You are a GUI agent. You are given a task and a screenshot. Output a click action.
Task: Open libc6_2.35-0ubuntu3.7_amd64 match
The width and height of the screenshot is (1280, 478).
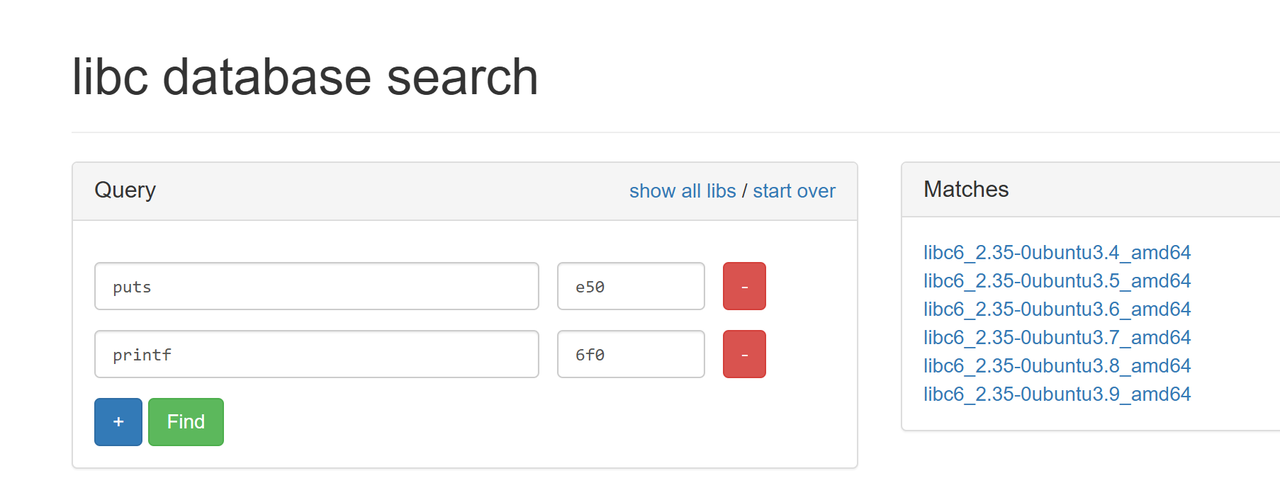click(x=1057, y=338)
